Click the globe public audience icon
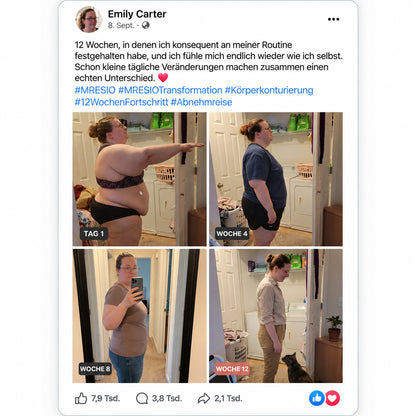This screenshot has width=416, height=416. pyautogui.click(x=146, y=25)
